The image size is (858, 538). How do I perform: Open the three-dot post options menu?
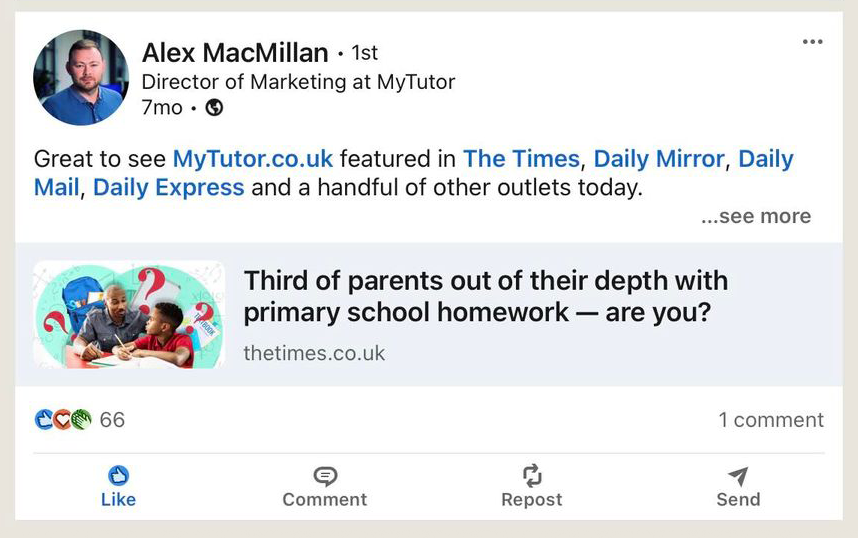(x=812, y=42)
